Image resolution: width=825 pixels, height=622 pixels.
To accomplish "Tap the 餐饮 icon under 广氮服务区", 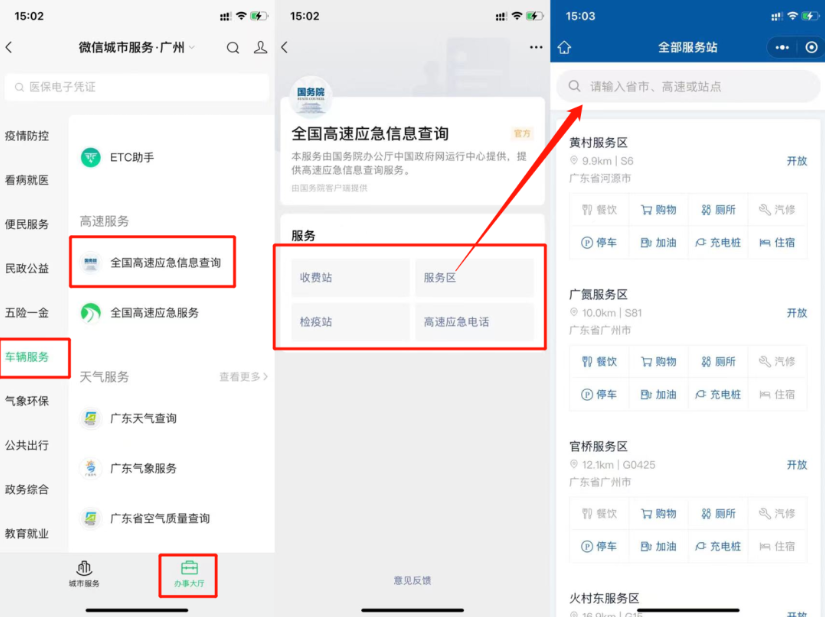I will [587, 362].
